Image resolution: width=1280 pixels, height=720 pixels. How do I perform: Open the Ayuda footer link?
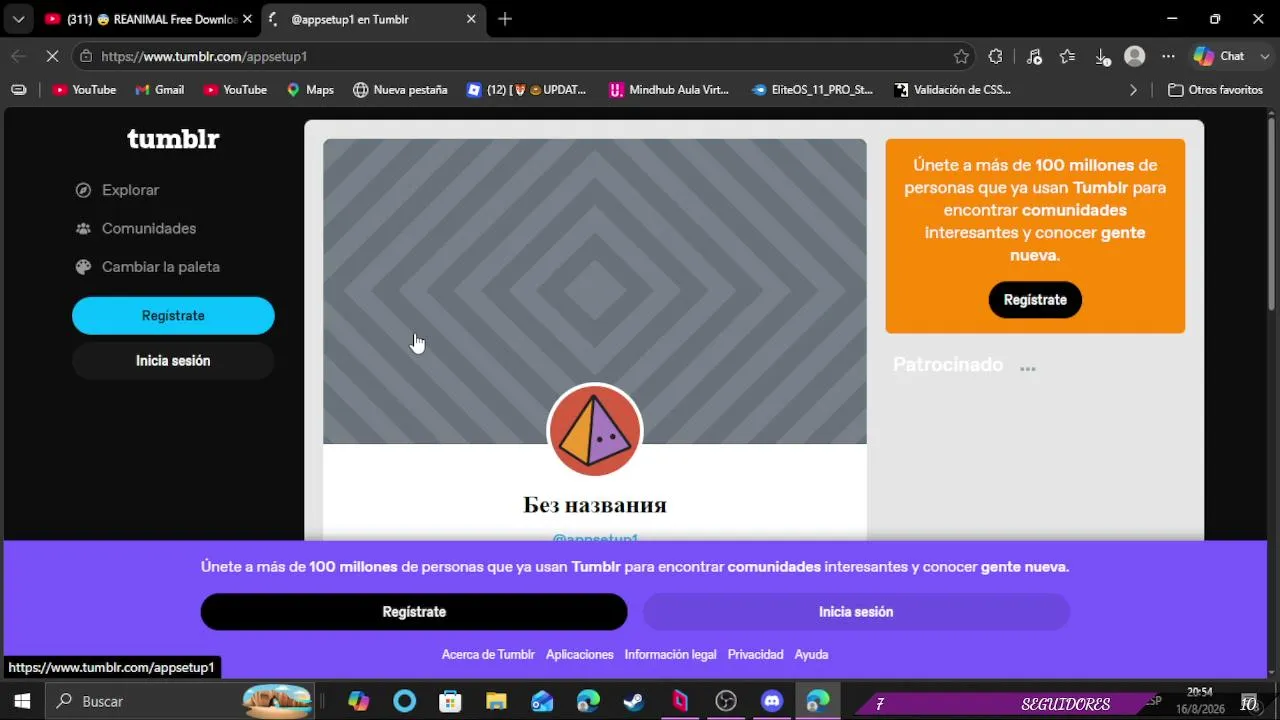coord(811,654)
